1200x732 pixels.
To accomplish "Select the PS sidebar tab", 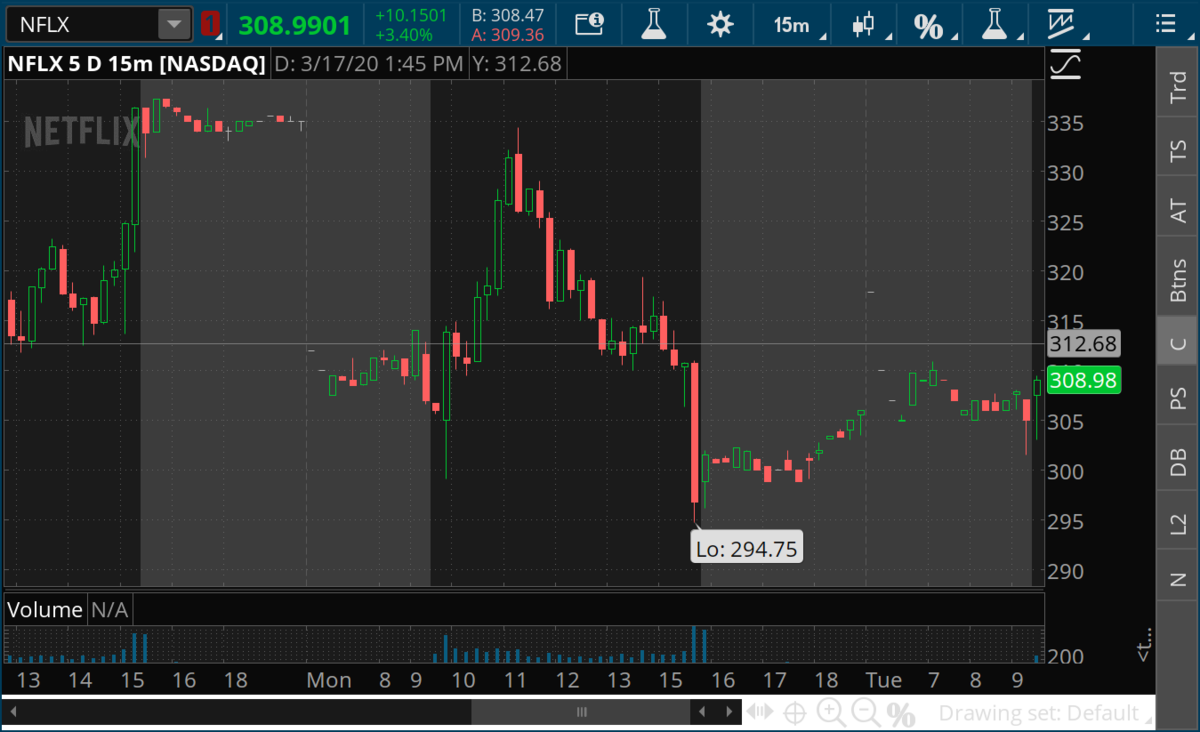I will coord(1178,399).
